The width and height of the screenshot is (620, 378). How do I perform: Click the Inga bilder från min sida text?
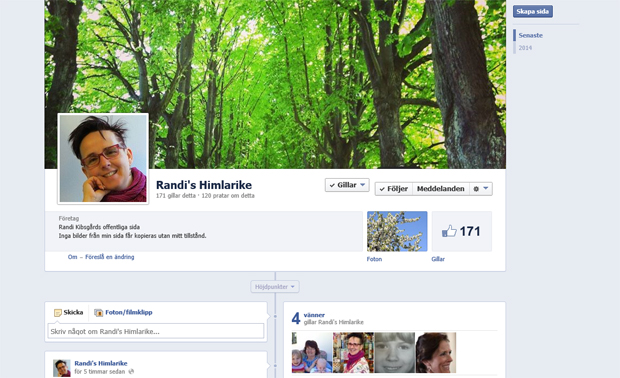coord(132,236)
